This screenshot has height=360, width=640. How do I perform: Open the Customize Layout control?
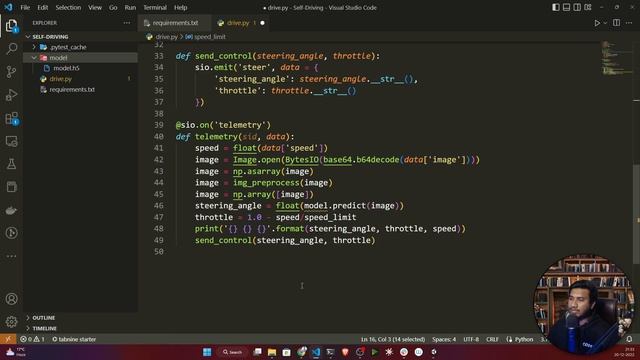588,7
